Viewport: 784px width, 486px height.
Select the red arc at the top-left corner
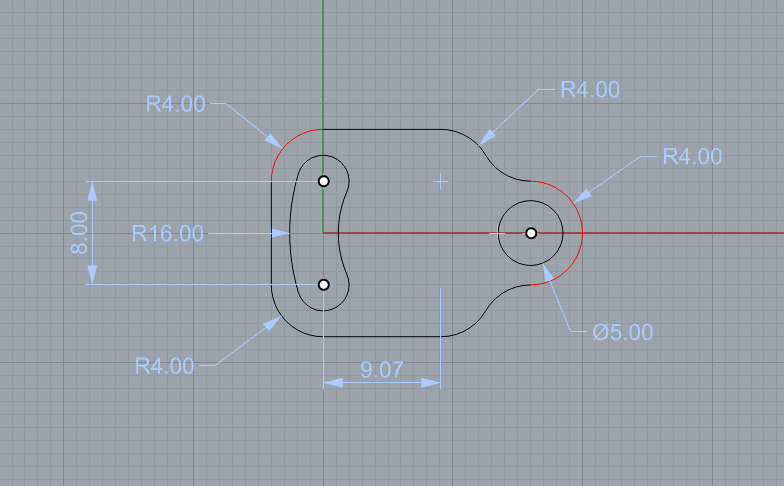[x=285, y=143]
